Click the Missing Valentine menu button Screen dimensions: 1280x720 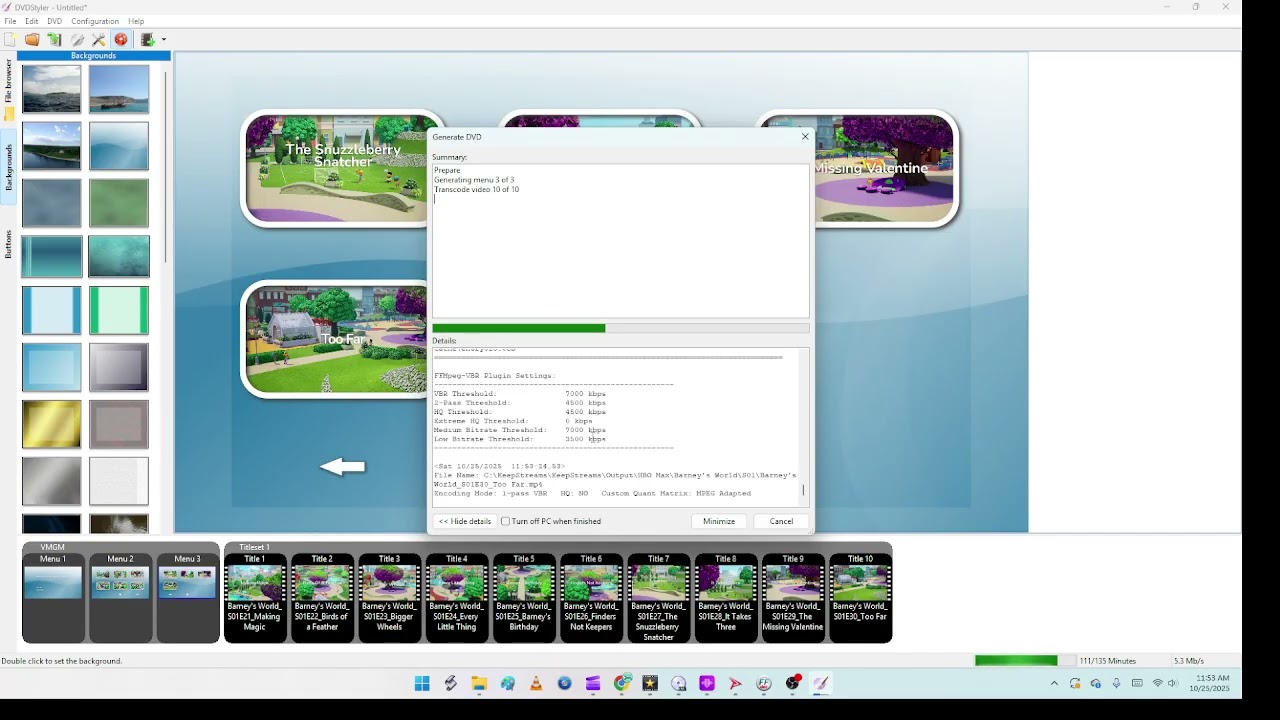click(886, 168)
